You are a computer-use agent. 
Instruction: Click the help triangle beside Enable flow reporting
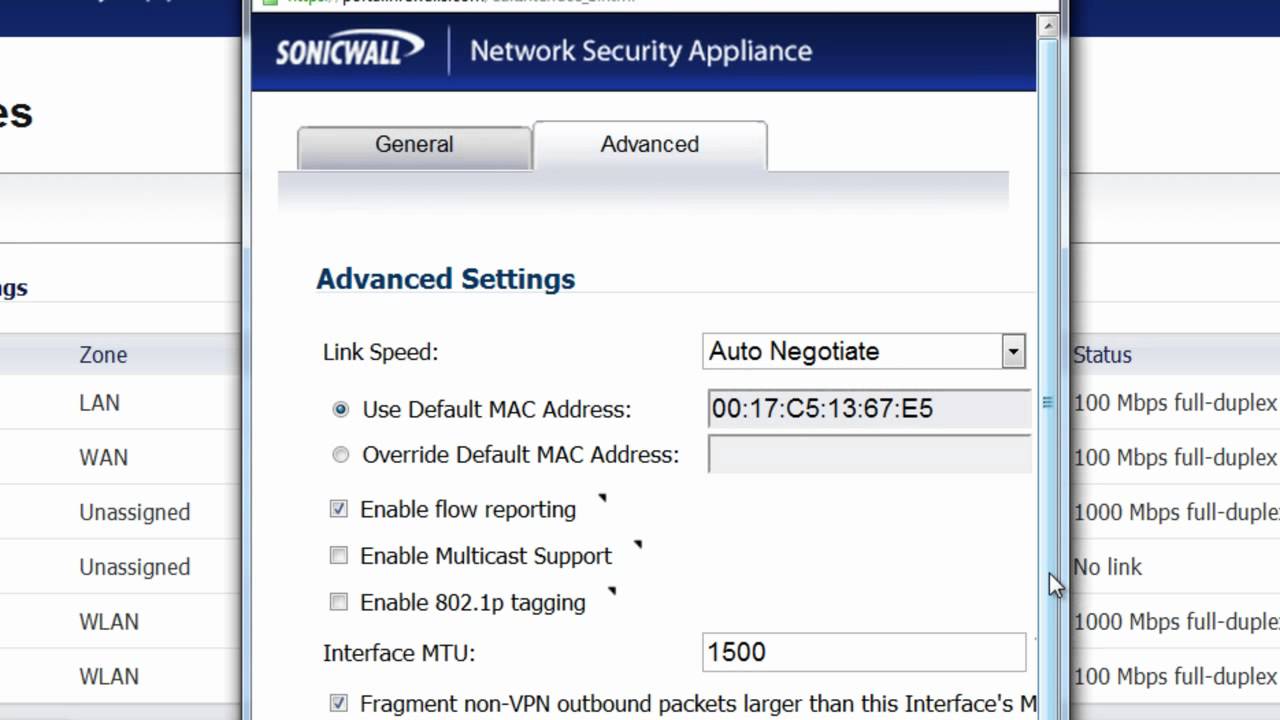[603, 497]
